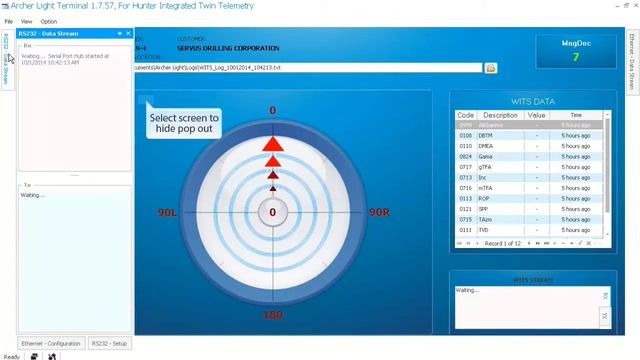Click the WITS log file path field
Screen dimensions: 640x360
point(308,68)
